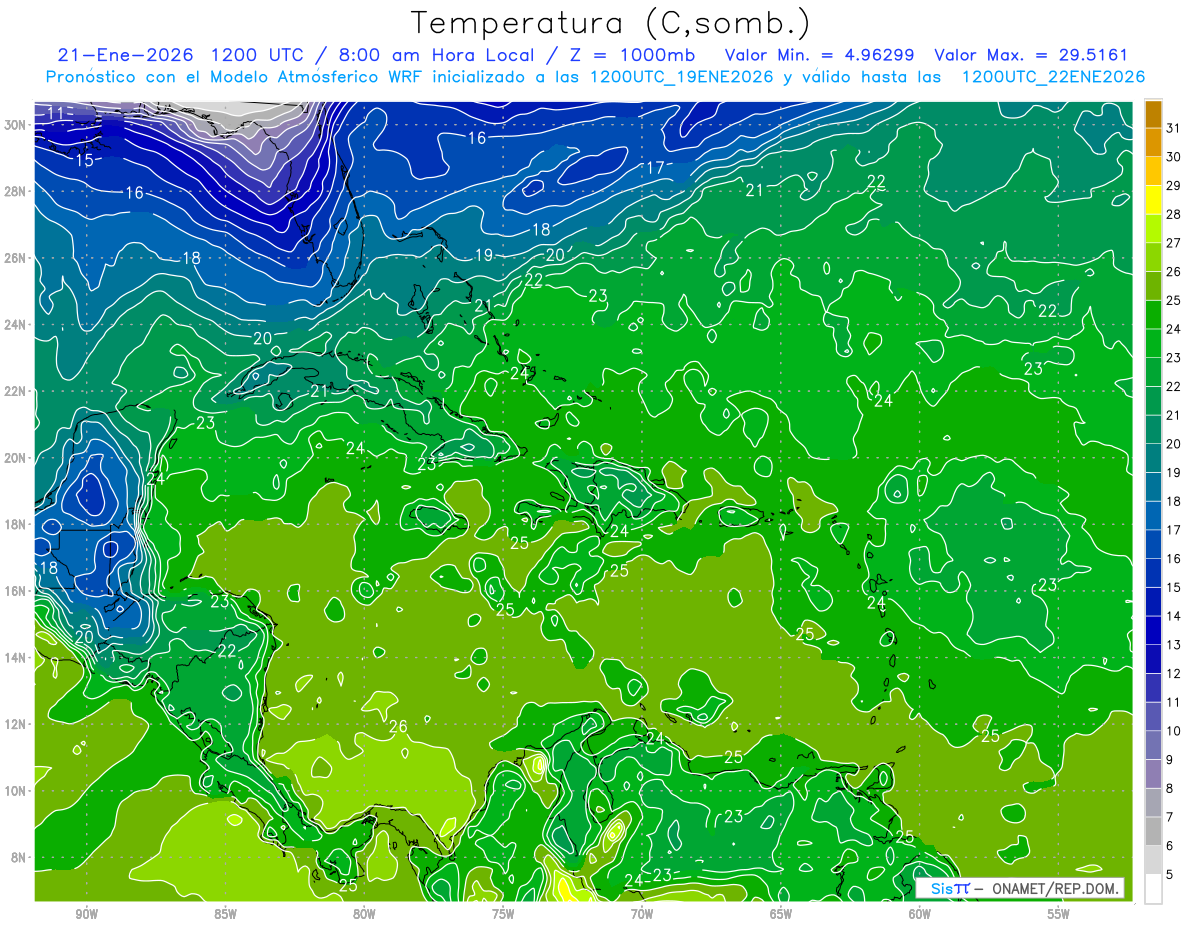The image size is (1200, 927).
Task: Click the color scale label "5"
Action: pos(1170,874)
